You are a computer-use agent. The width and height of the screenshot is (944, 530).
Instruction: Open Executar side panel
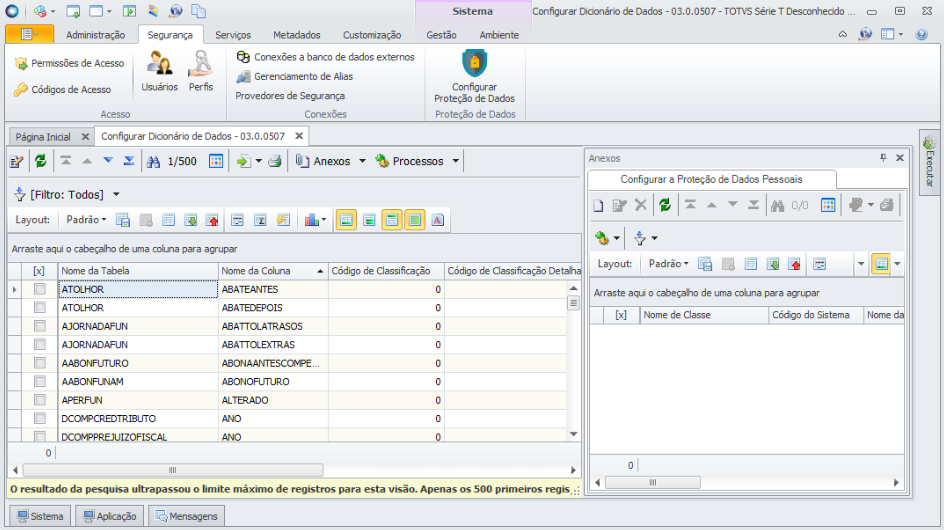click(930, 163)
